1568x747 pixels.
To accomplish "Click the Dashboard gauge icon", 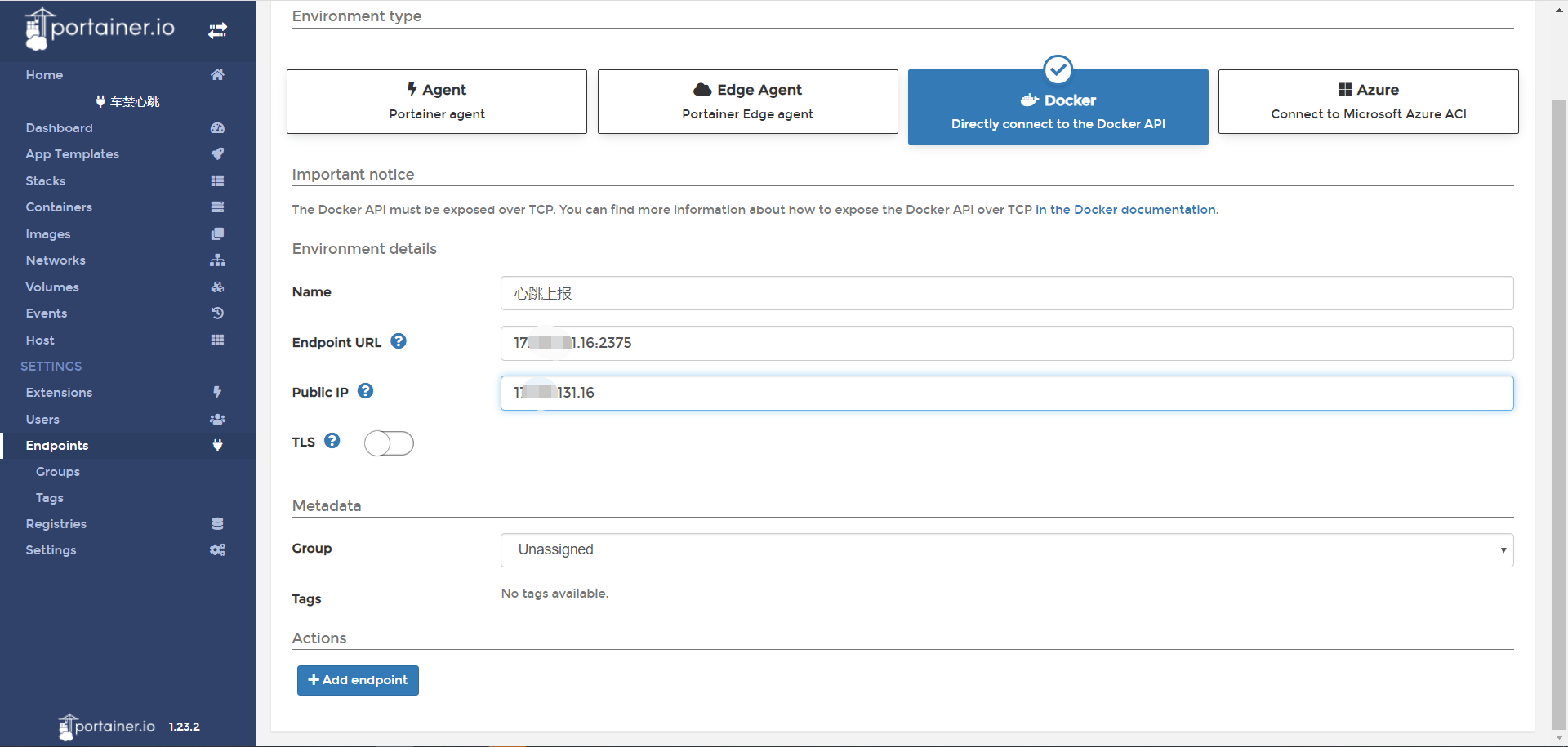I will [x=217, y=128].
